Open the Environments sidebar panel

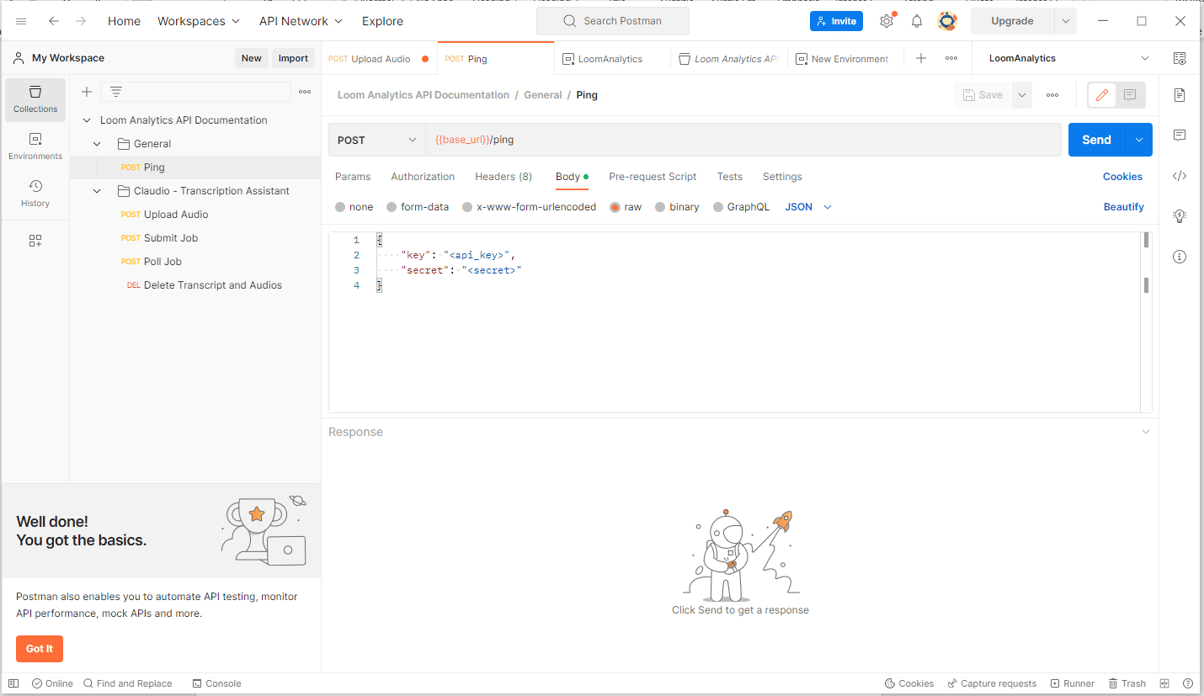point(35,146)
